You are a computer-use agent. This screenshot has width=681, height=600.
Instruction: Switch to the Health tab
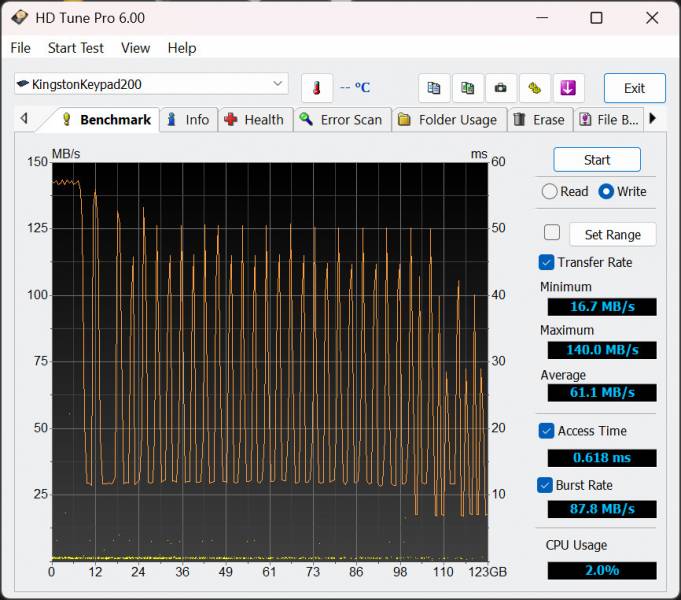[255, 119]
